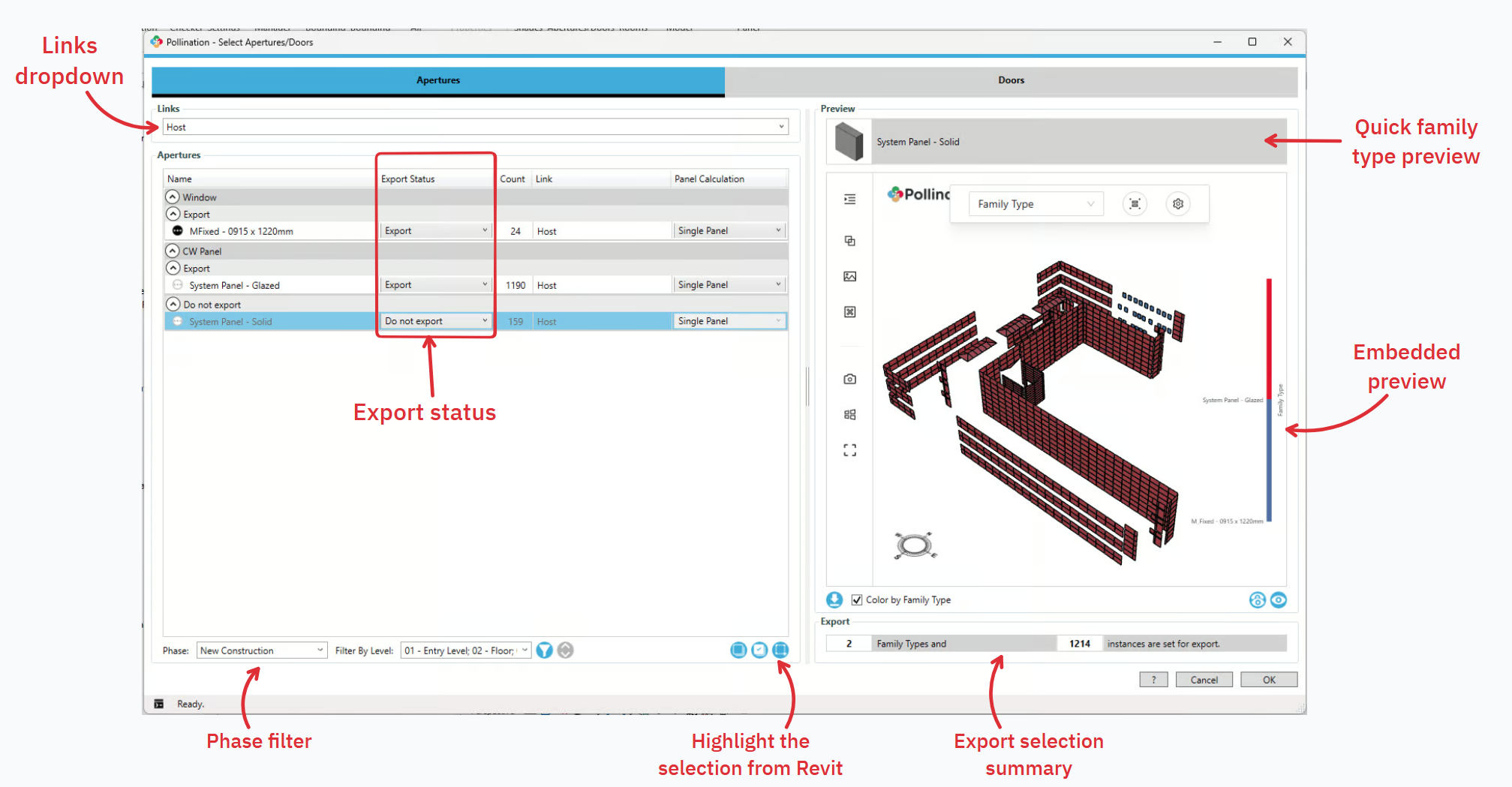
Task: Click the blue funnel filter icon
Action: pyautogui.click(x=544, y=650)
